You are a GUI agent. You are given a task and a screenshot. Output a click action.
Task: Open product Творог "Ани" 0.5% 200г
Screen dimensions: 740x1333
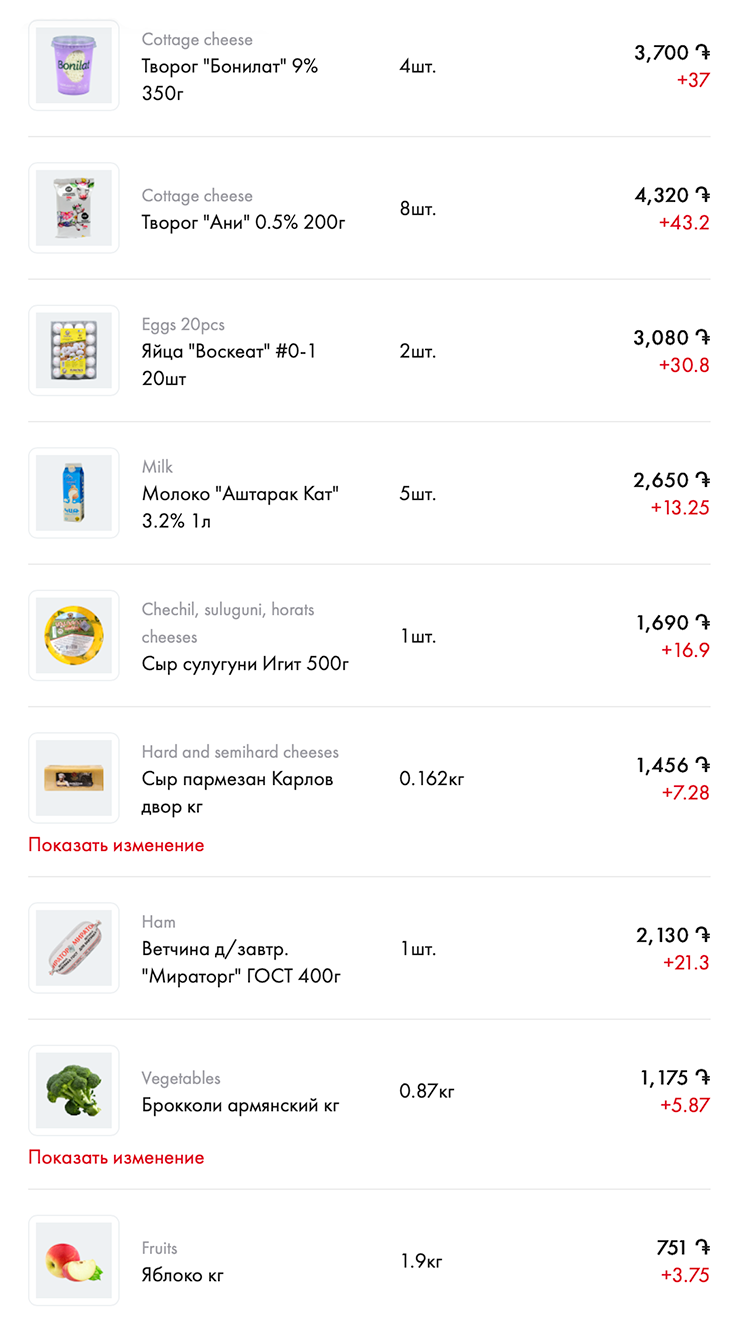pyautogui.click(x=243, y=222)
